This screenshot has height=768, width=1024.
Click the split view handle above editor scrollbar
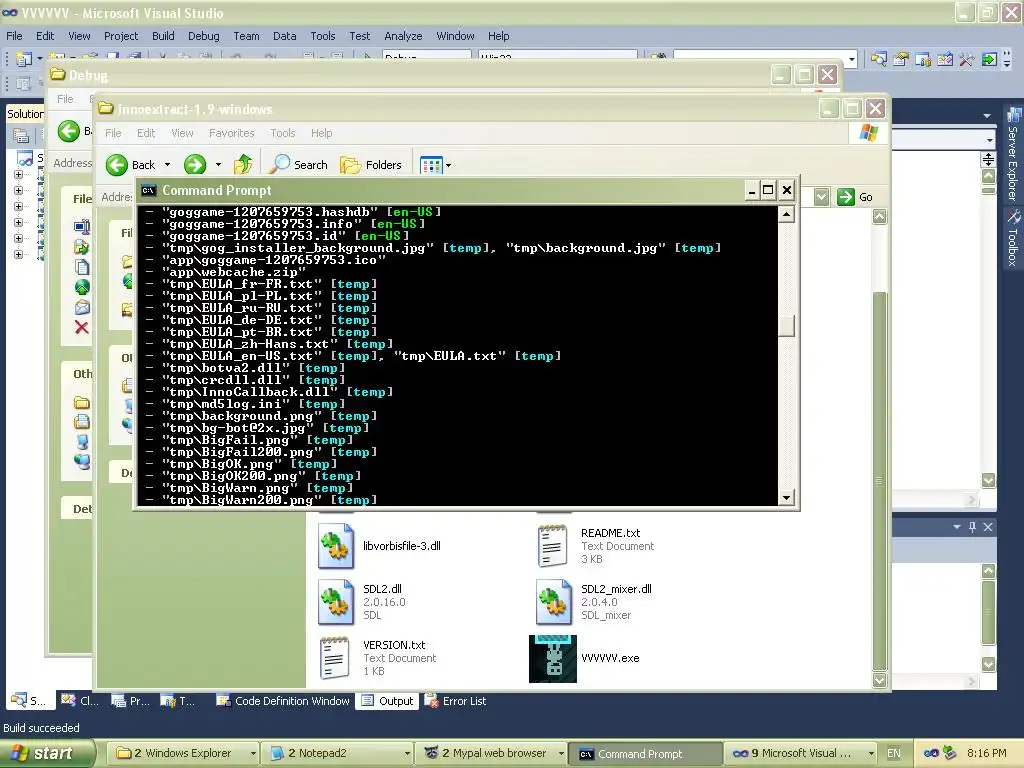988,159
